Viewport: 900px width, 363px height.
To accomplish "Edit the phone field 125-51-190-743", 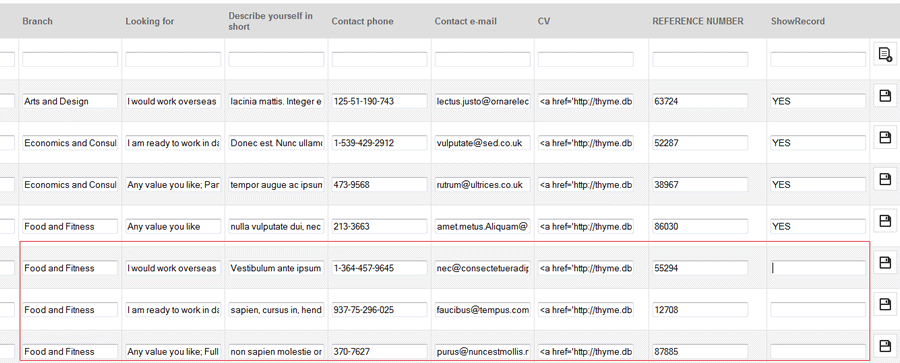I will (379, 101).
